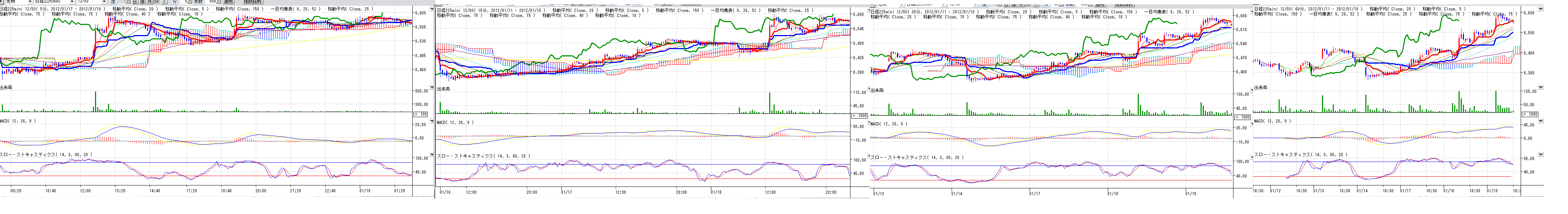Select the 日 daily timeframe button
Screen dimensions: 1568x214
click(x=134, y=2)
